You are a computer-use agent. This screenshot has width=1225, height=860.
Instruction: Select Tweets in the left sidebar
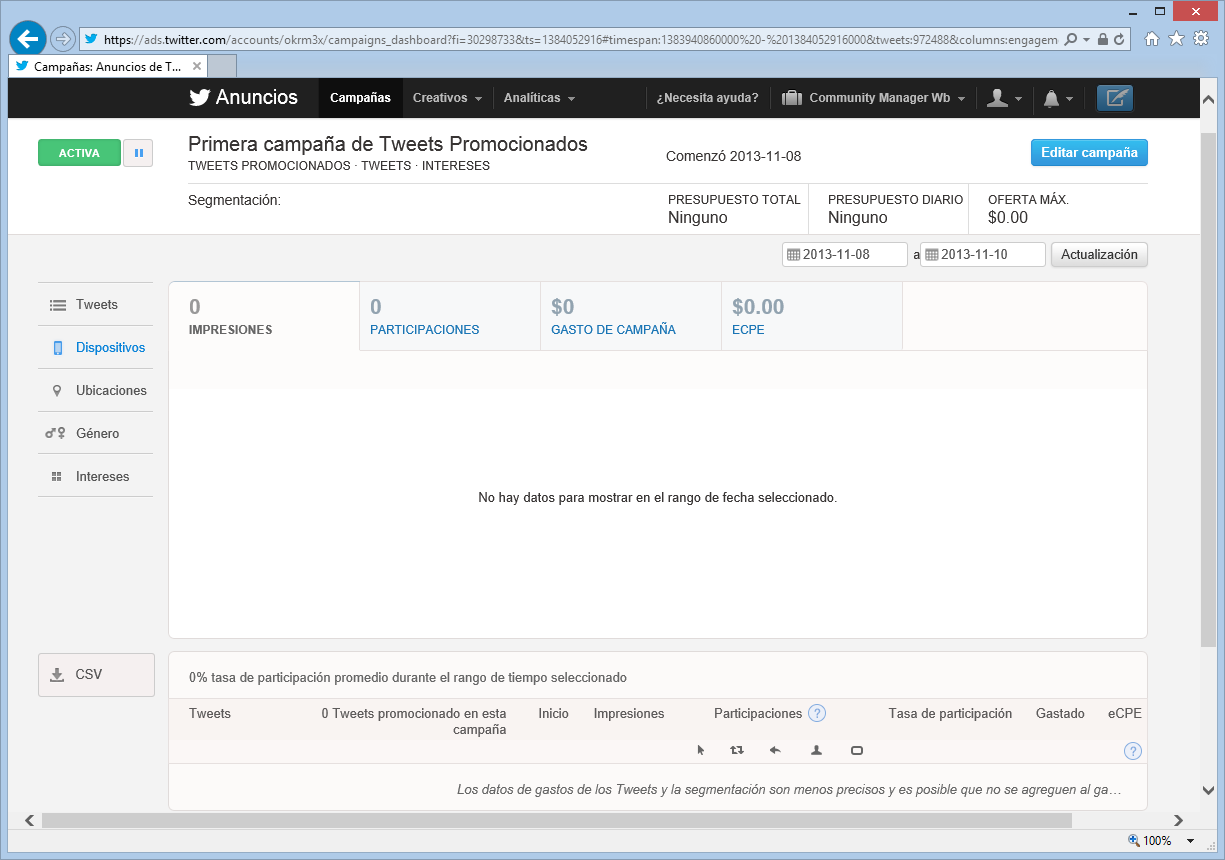click(x=96, y=305)
